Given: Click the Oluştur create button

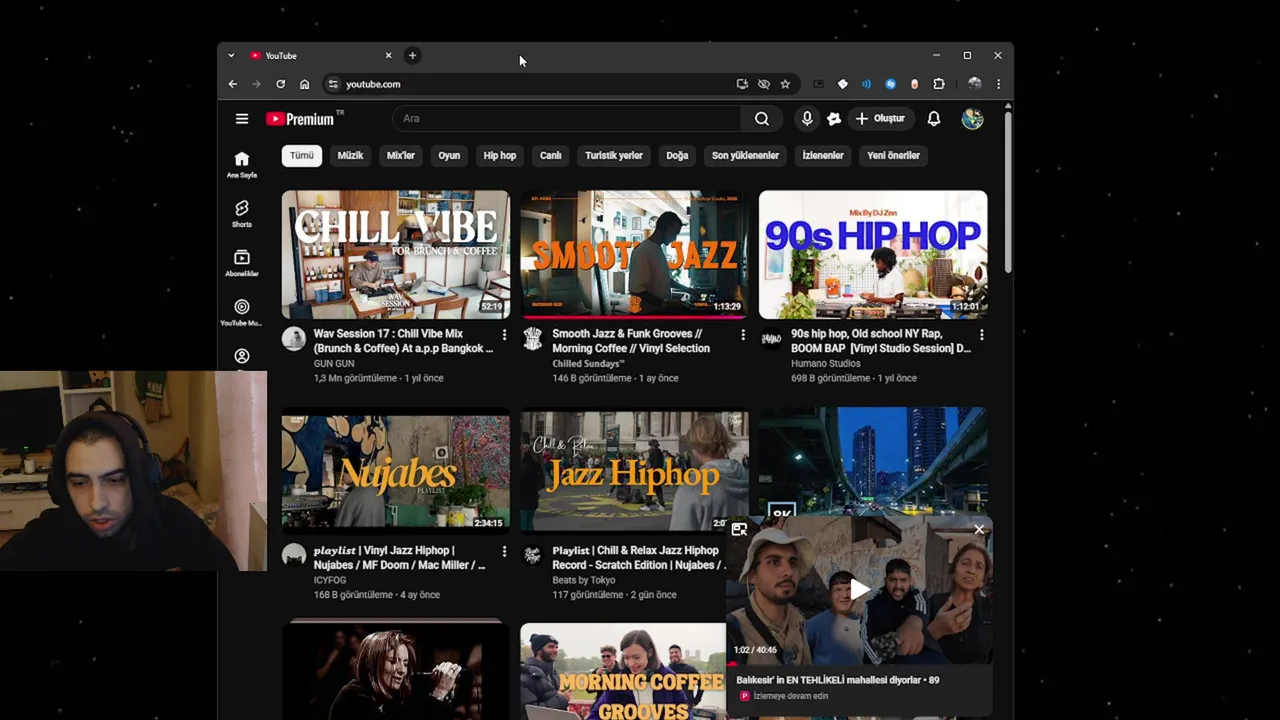Looking at the screenshot, I should pyautogui.click(x=880, y=119).
